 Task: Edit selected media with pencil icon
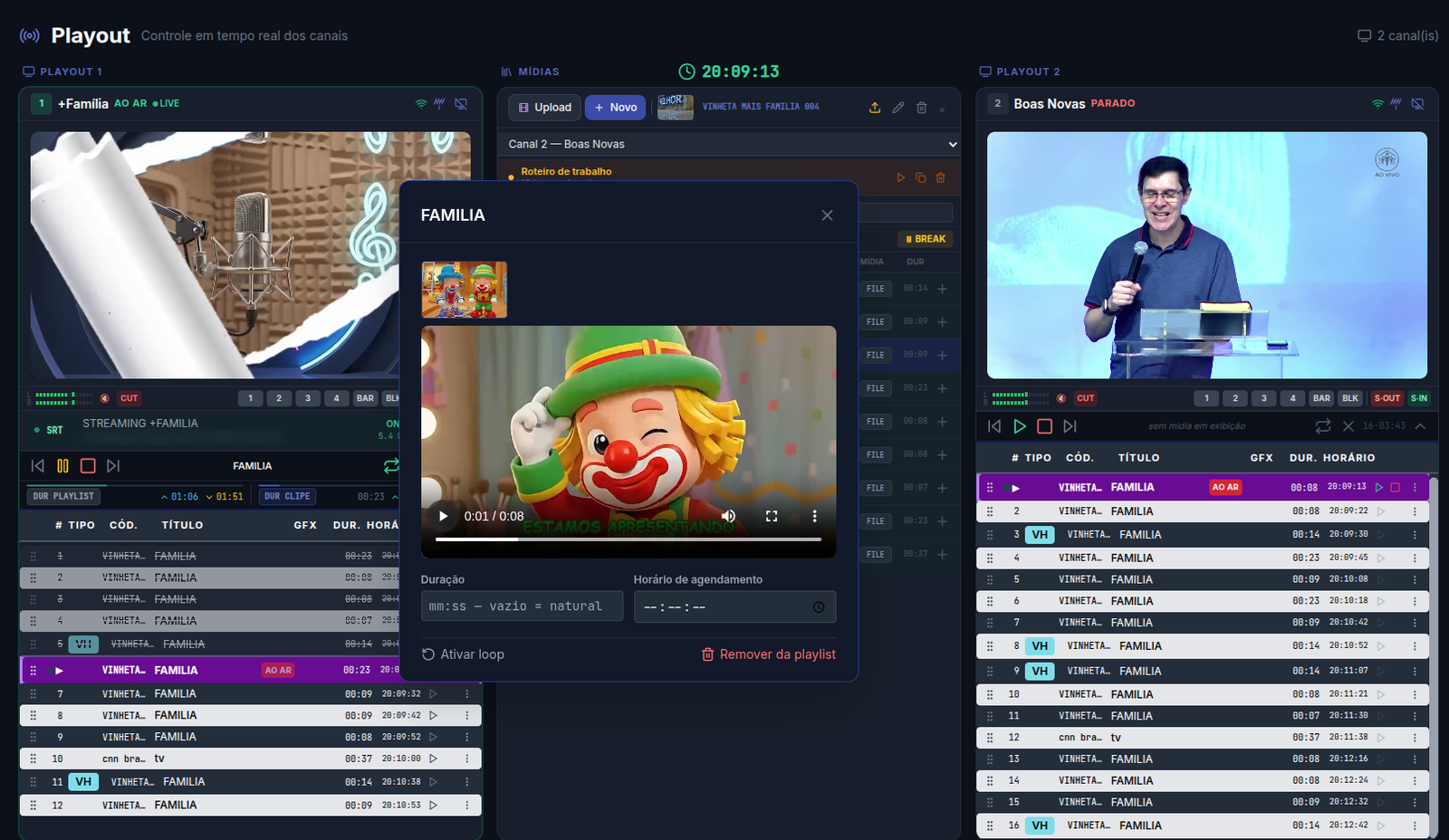click(x=898, y=107)
